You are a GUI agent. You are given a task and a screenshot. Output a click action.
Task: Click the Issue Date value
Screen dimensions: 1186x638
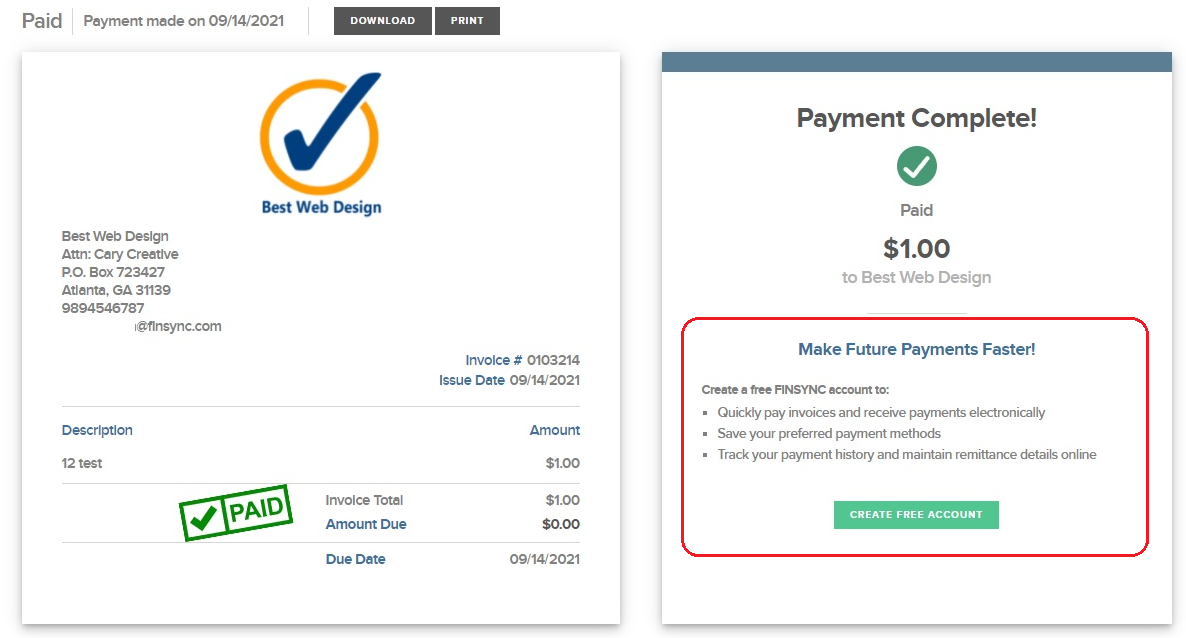point(545,380)
